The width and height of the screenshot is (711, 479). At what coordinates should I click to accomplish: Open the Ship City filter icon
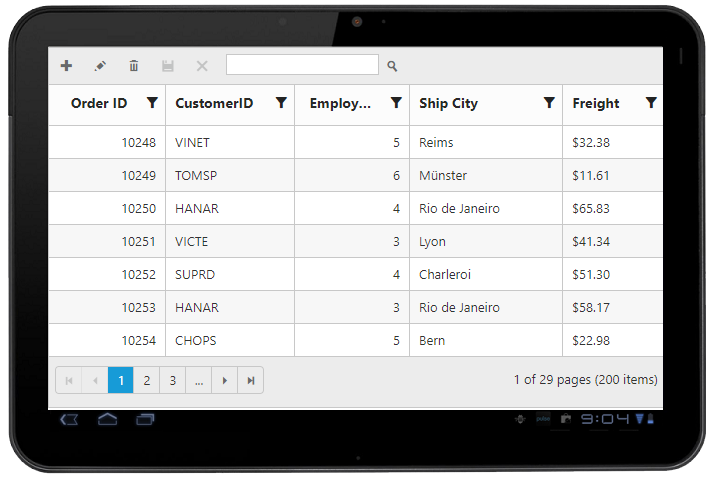coord(549,103)
